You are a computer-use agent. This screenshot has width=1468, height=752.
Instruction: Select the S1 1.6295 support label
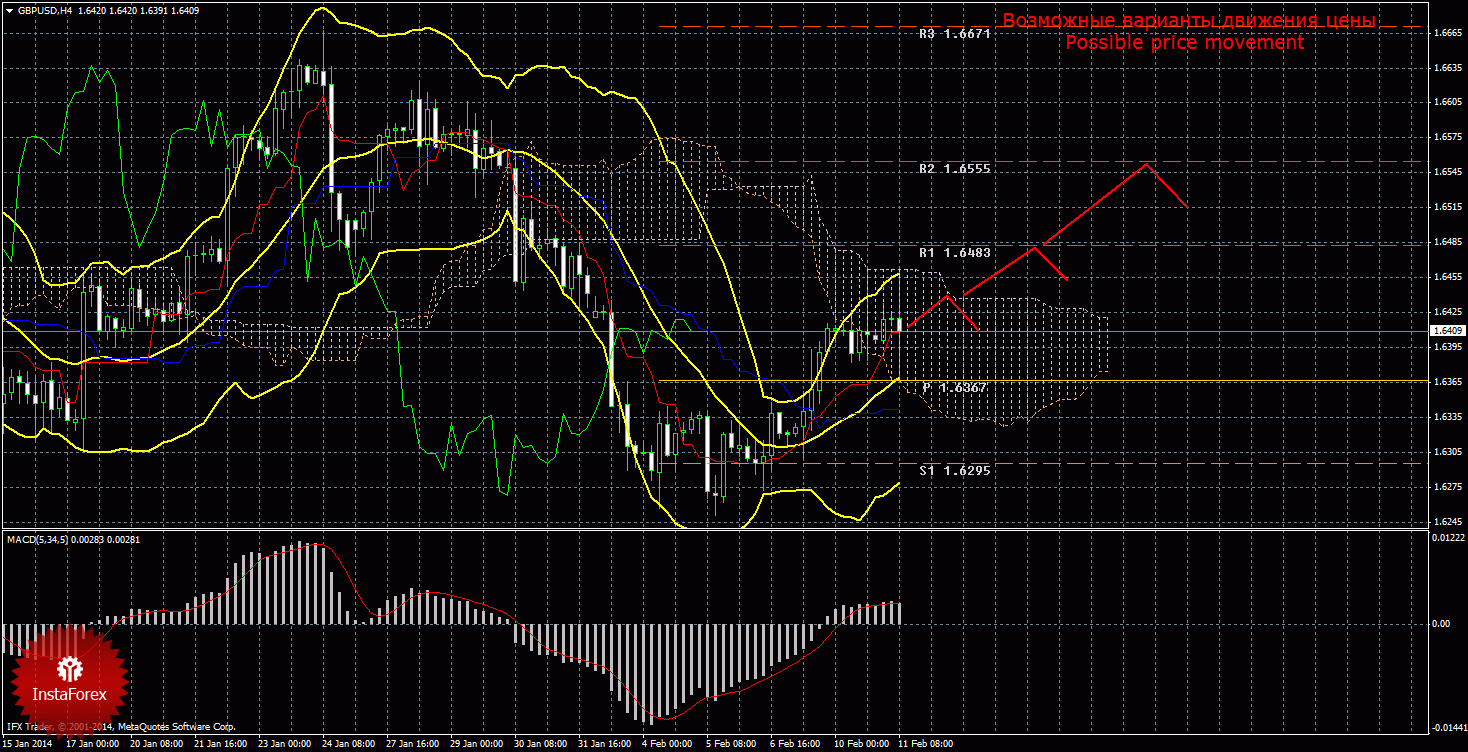pos(955,469)
